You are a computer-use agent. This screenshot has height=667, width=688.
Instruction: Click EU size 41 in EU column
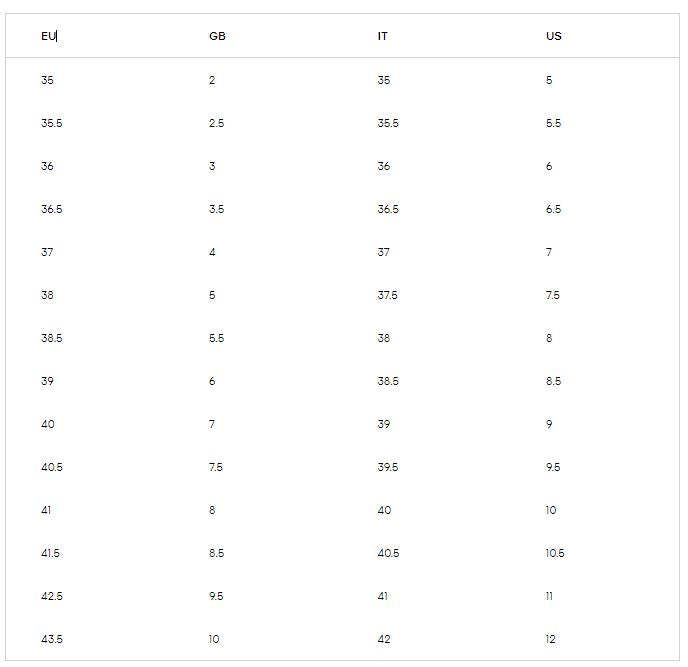click(x=46, y=510)
